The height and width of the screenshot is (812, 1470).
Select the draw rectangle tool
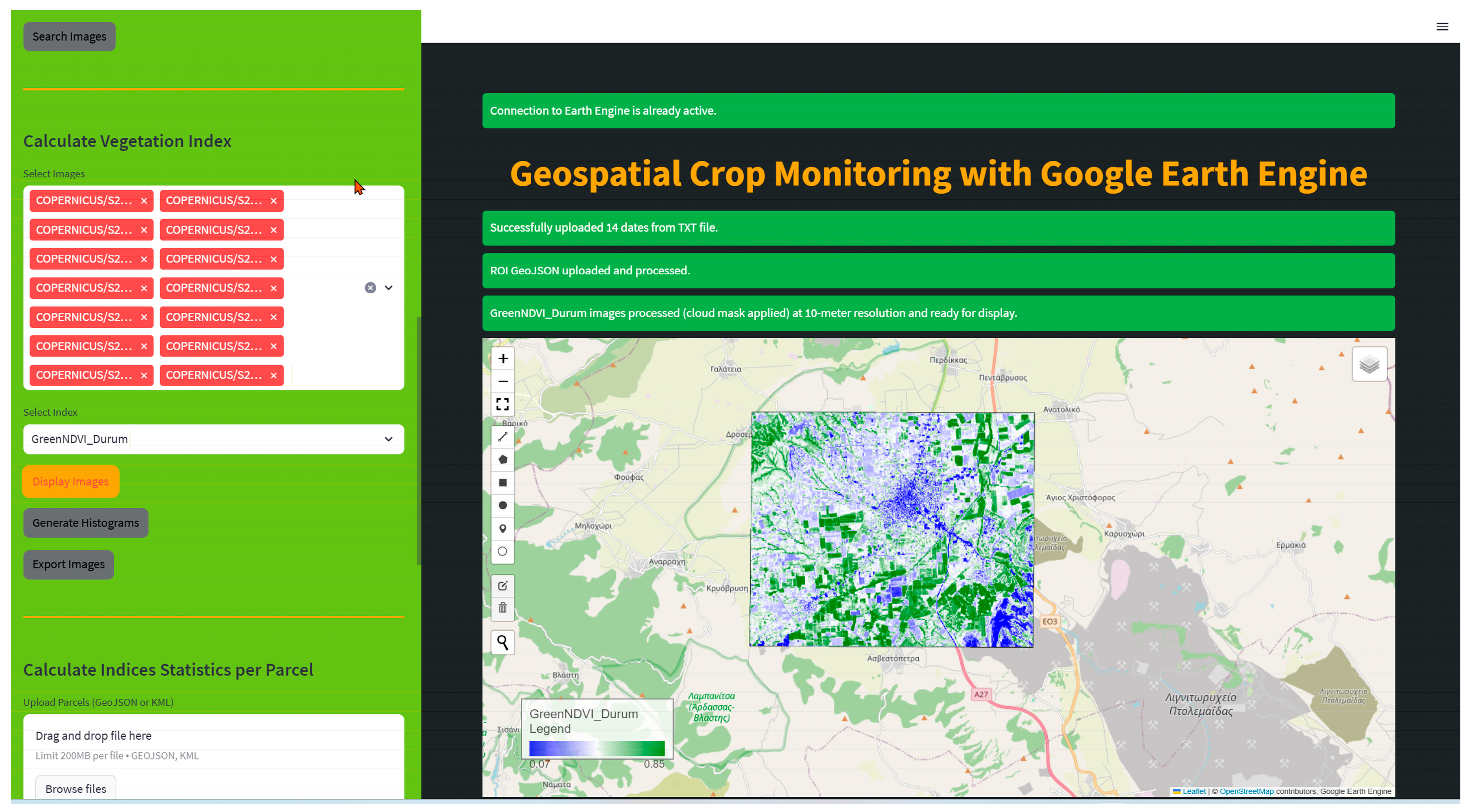[x=502, y=482]
